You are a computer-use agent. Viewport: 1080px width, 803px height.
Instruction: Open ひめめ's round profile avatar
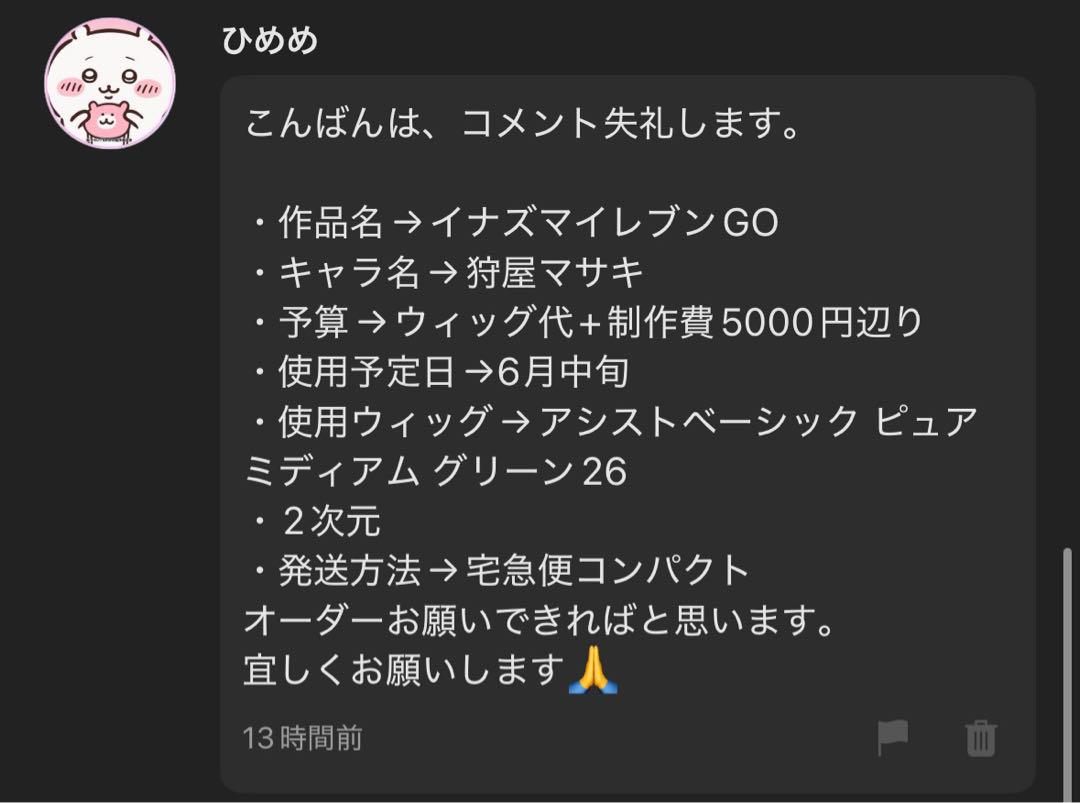[x=110, y=83]
